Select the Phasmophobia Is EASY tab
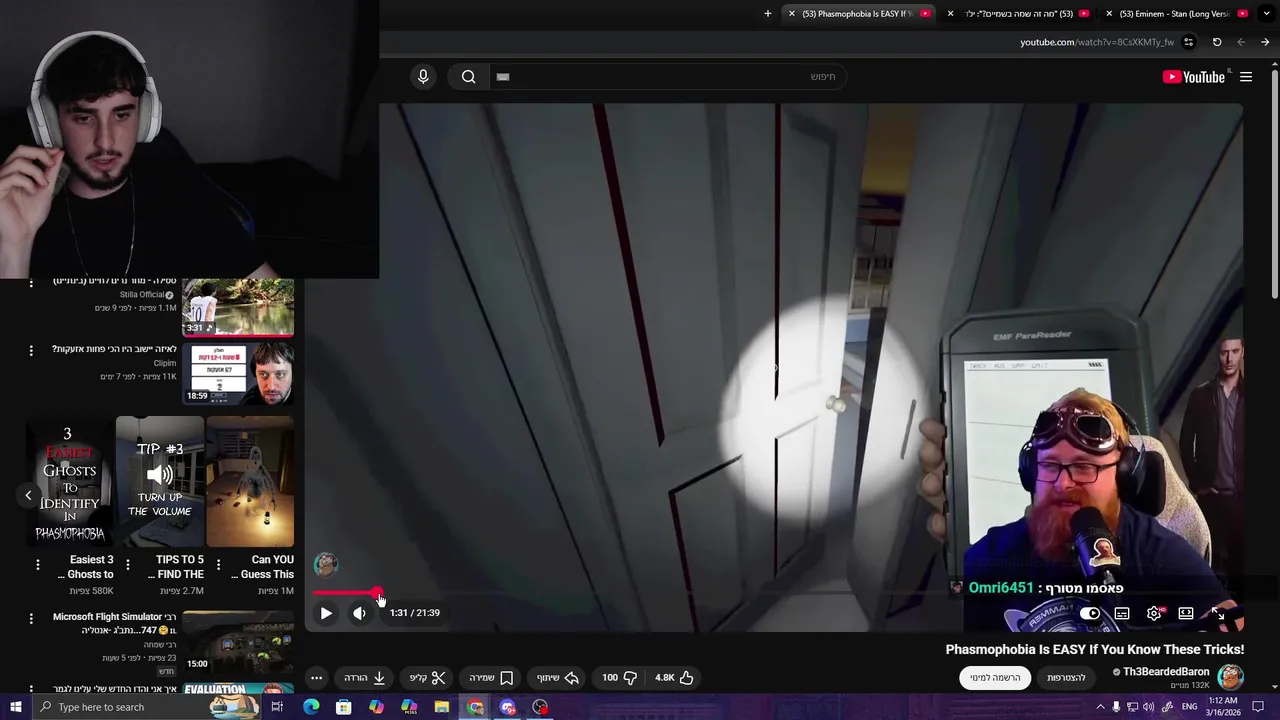Image resolution: width=1280 pixels, height=720 pixels. point(860,14)
